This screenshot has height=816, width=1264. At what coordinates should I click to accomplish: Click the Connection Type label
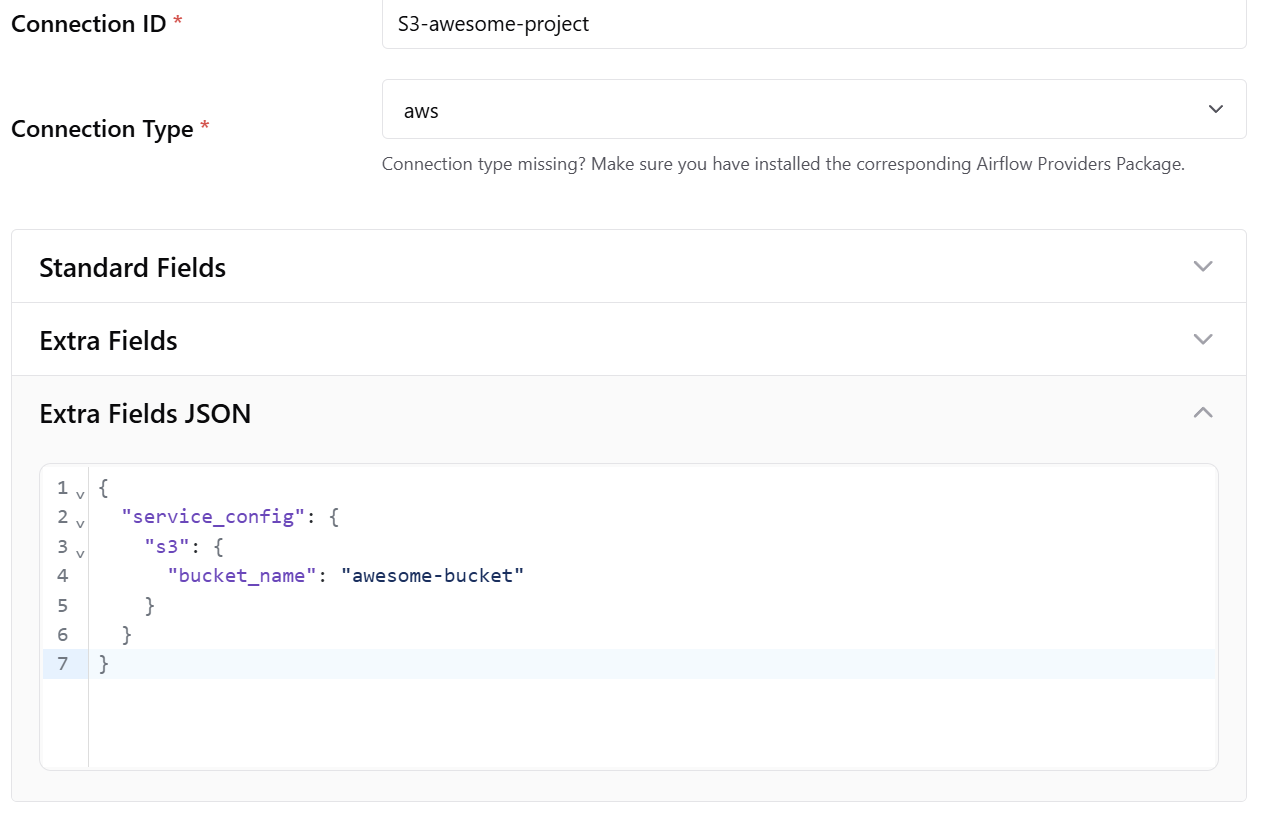click(x=102, y=129)
